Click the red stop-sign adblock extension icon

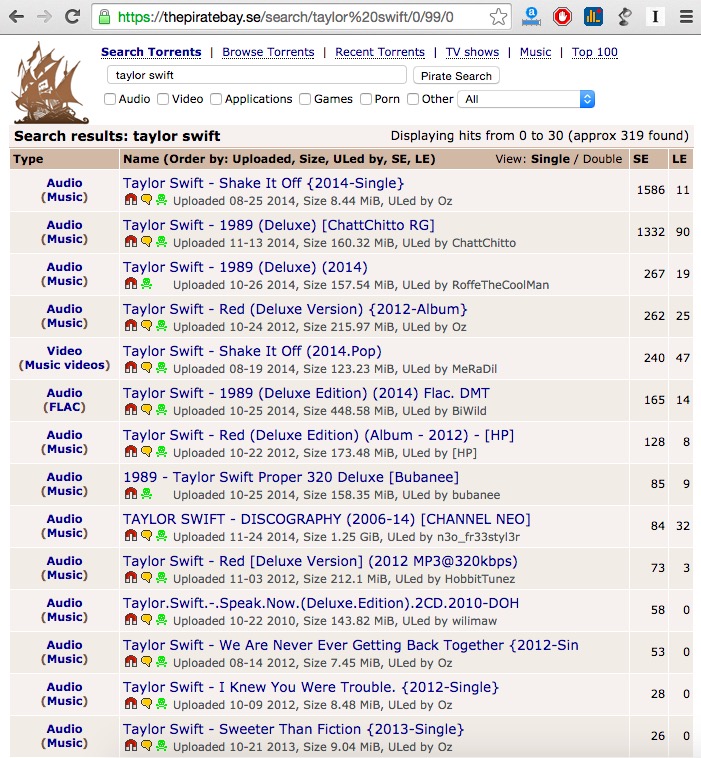(562, 16)
